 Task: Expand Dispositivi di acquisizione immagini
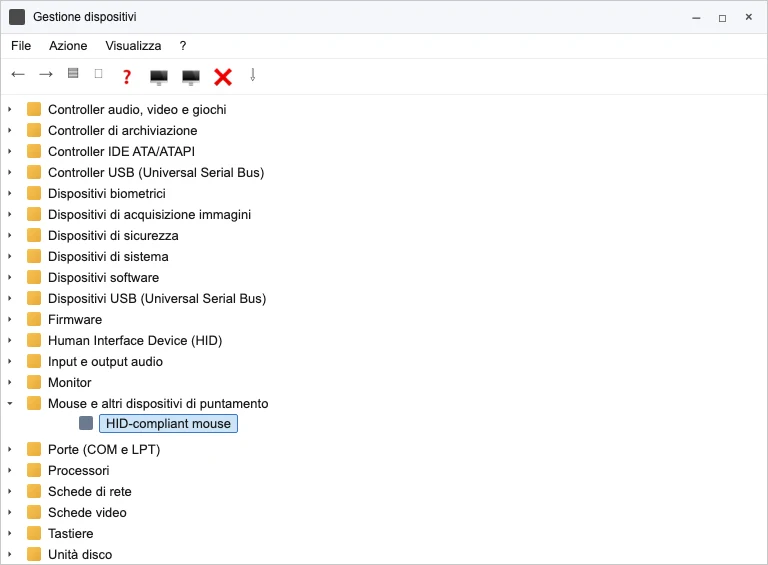pos(10,214)
